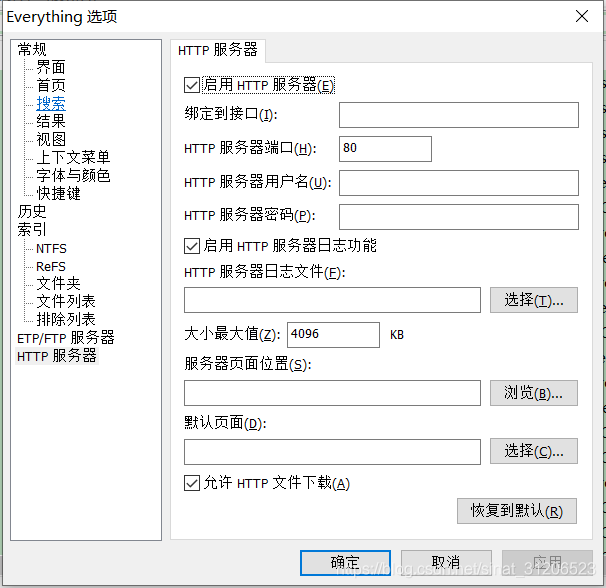606x588 pixels.
Task: Select HTTP 服务器 in the options tree
Action: click(56, 356)
